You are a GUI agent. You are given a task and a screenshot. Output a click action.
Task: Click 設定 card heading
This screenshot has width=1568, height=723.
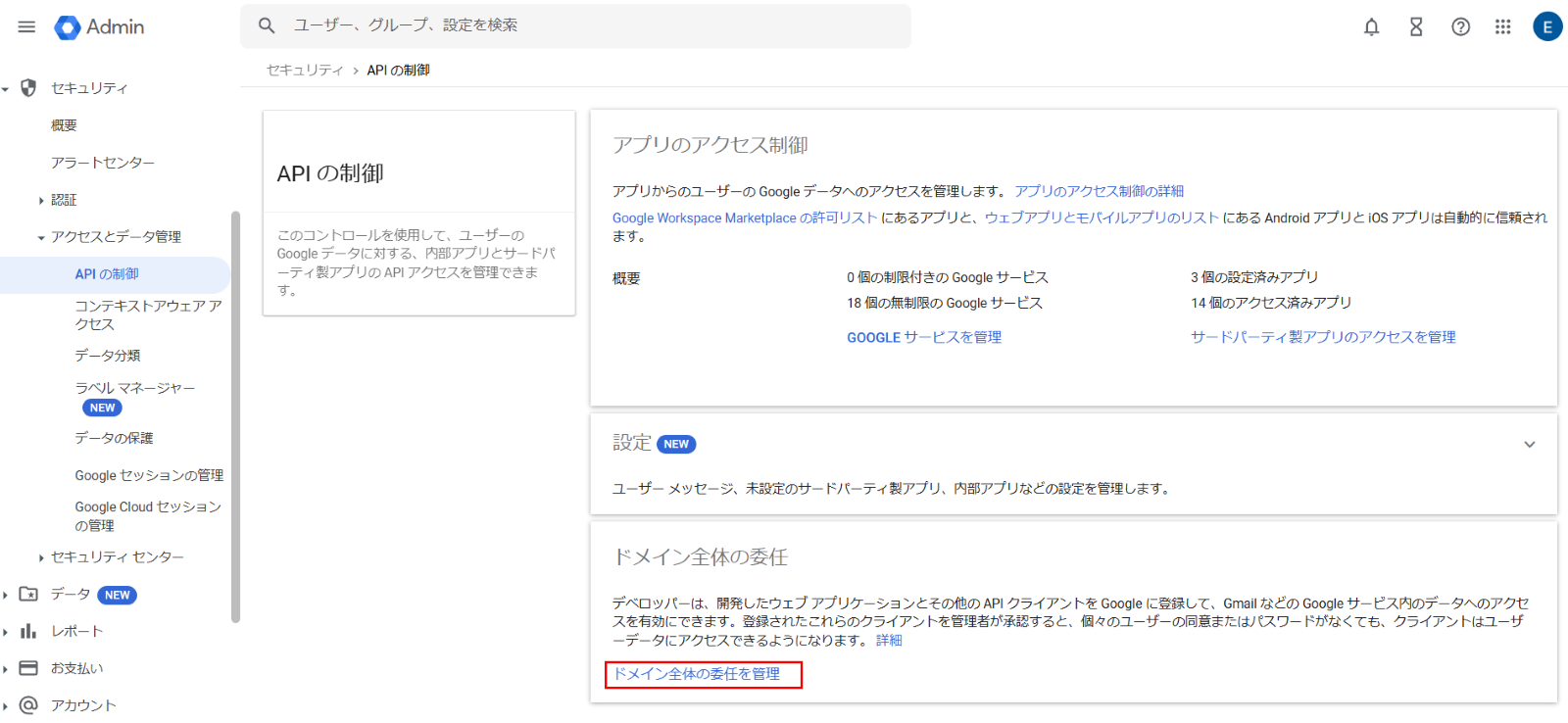click(632, 443)
